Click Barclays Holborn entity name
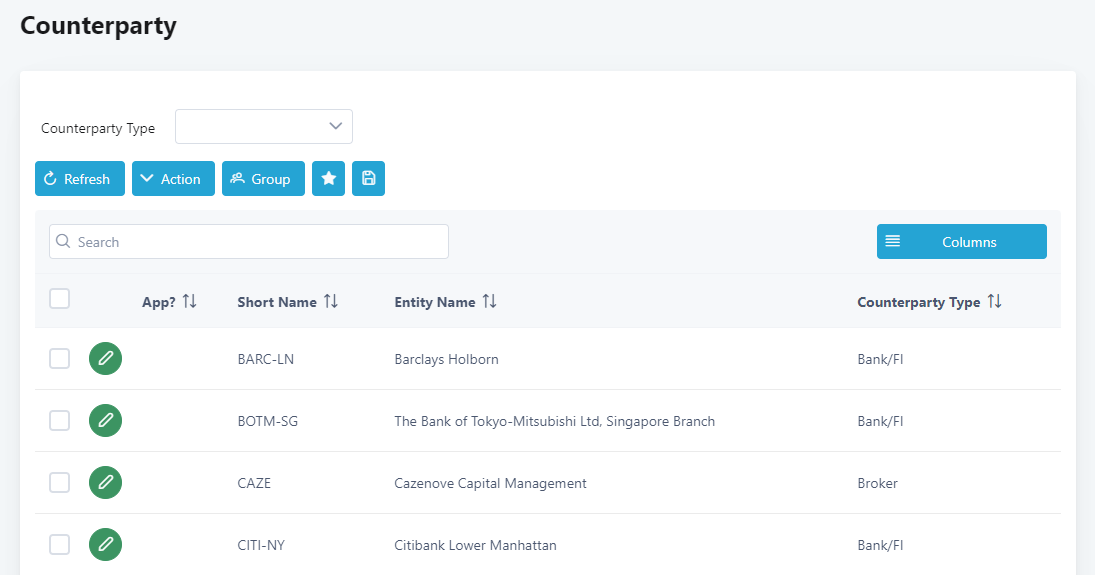The width and height of the screenshot is (1095, 575). 446,359
